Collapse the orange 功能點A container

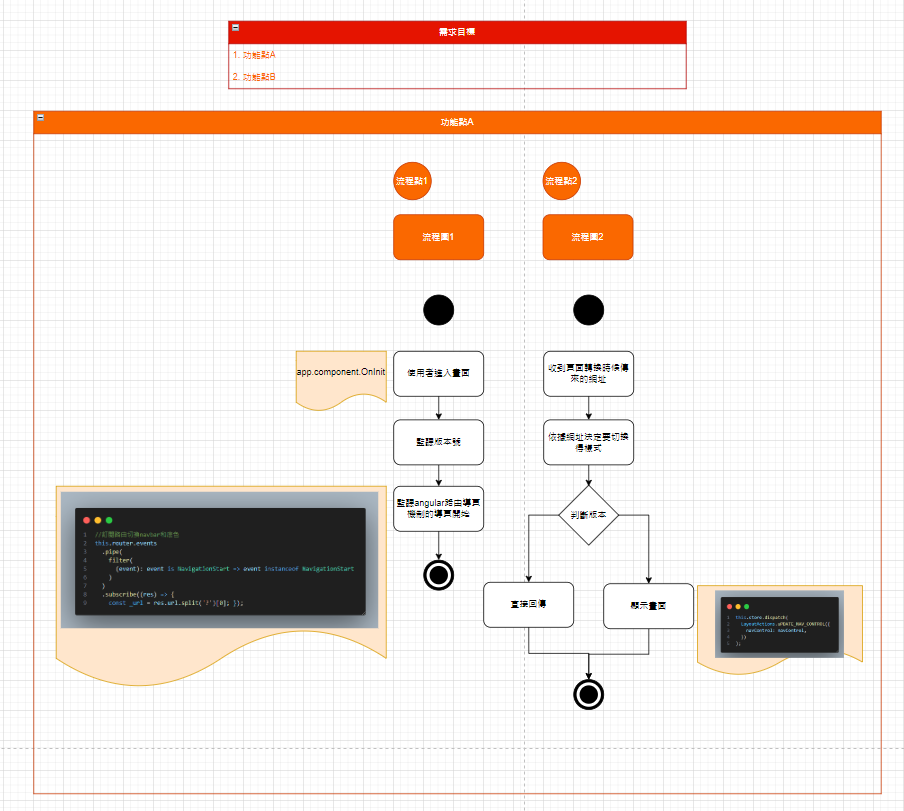click(40, 117)
